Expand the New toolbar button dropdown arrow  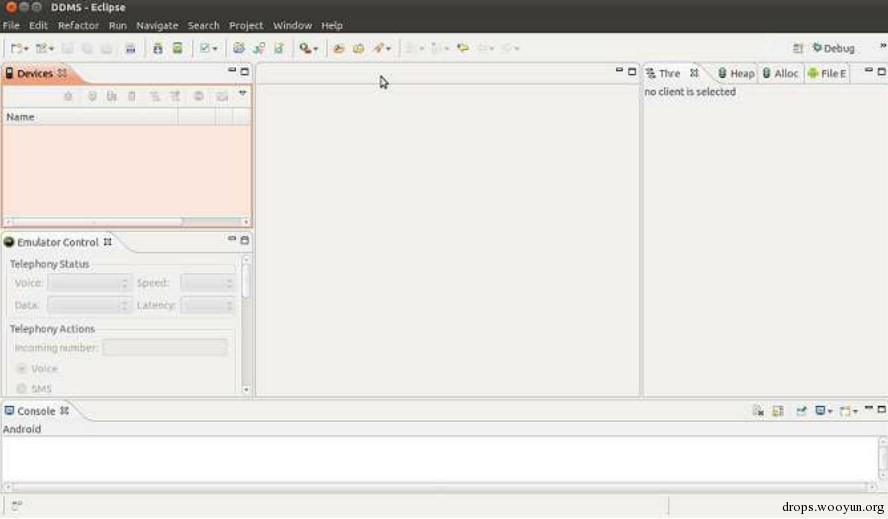pyautogui.click(x=26, y=49)
